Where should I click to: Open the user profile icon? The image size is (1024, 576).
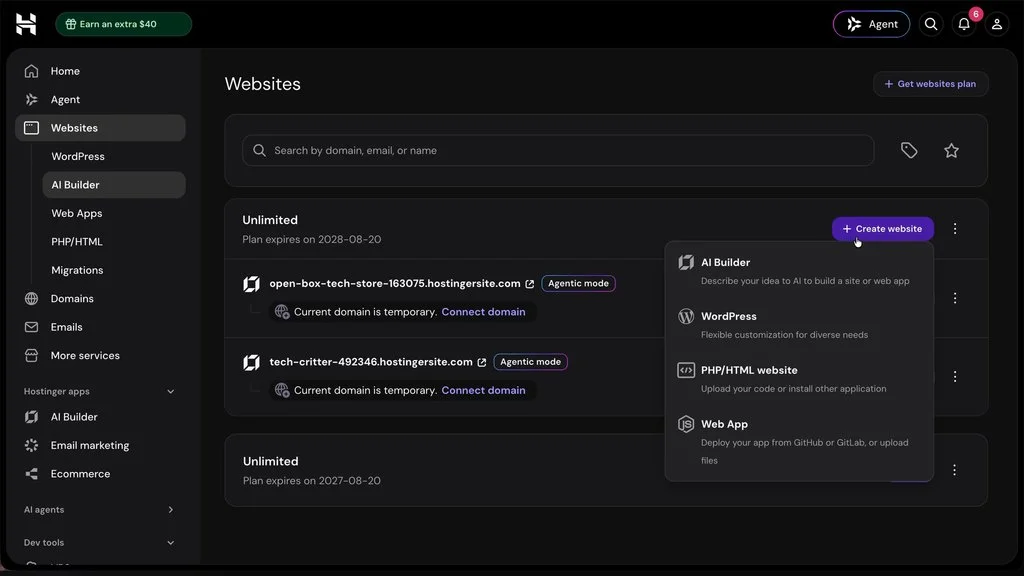pos(997,24)
